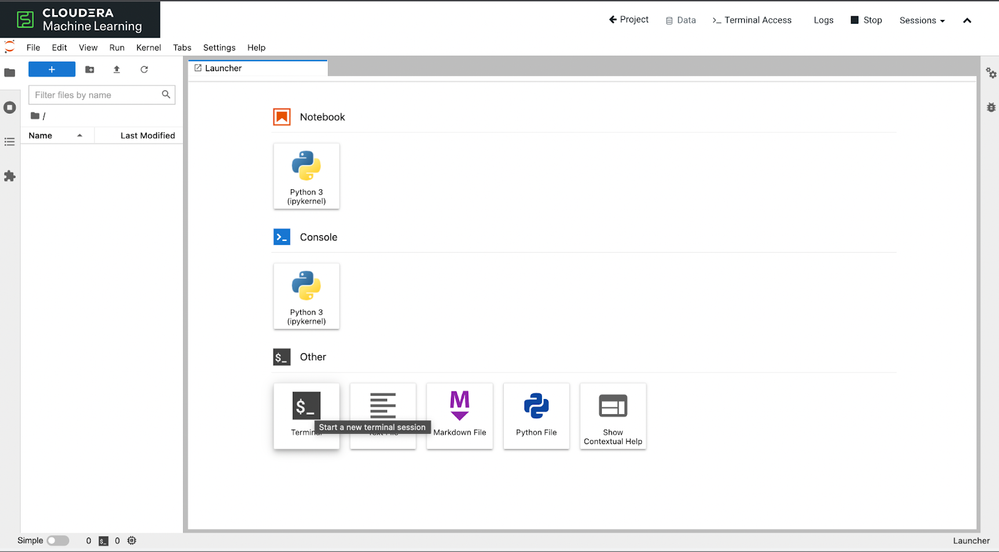Click the upload files icon
This screenshot has height=552, width=999.
(117, 69)
